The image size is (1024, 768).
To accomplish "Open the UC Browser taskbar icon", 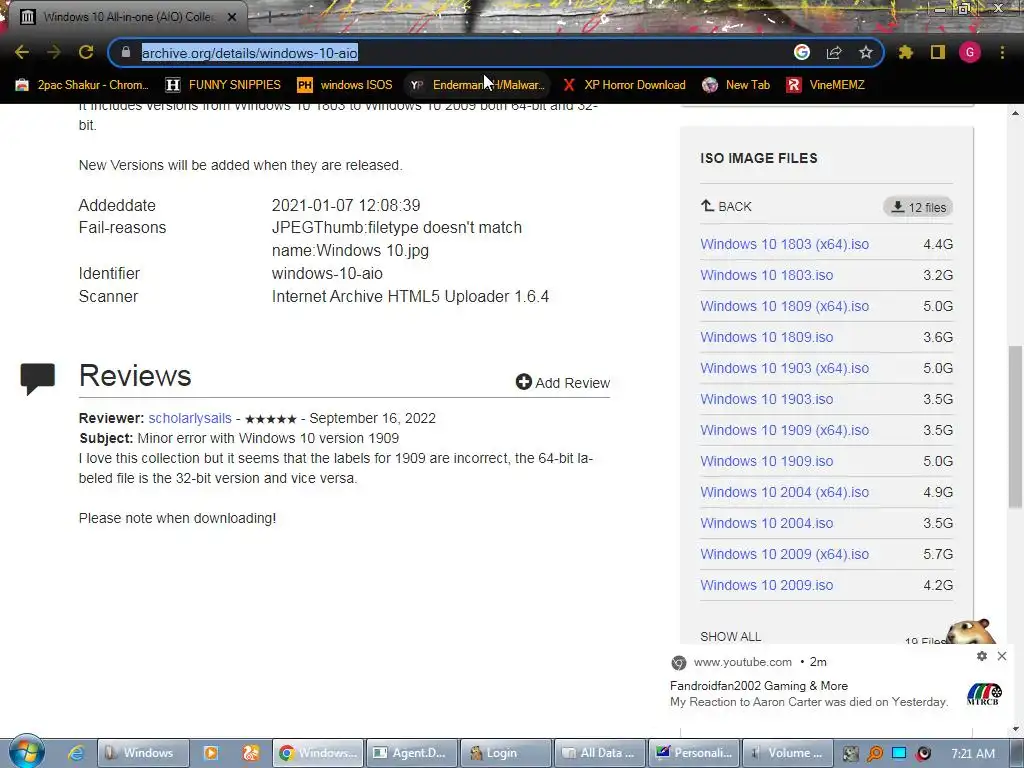I will click(x=251, y=753).
